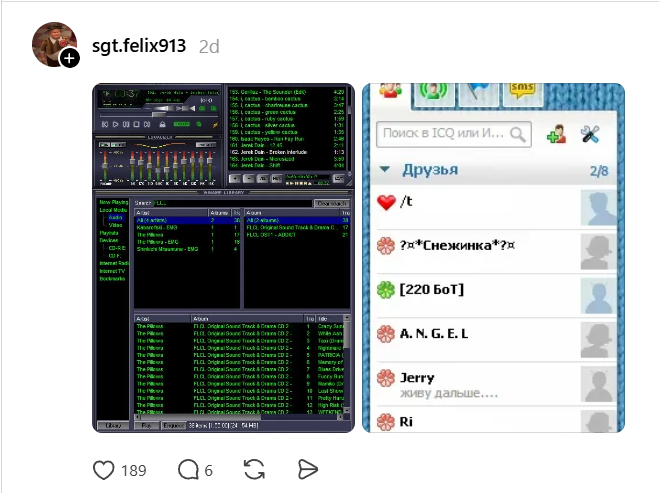Image resolution: width=659 pixels, height=493 pixels.
Task: Open Internet TV in library tree
Action: pyautogui.click(x=112, y=271)
